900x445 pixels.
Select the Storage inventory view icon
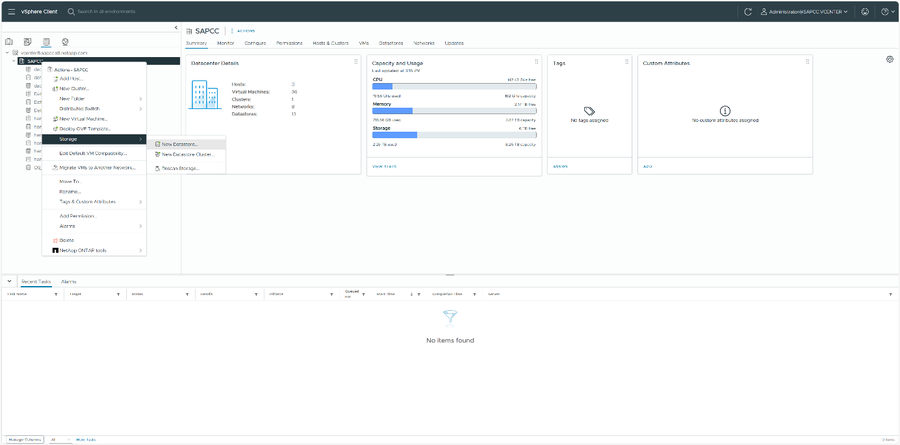click(46, 41)
